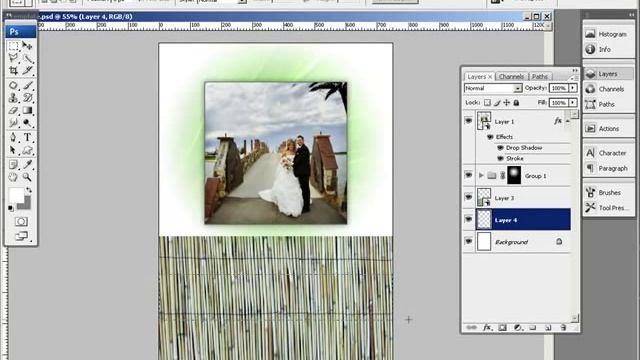Open Paragraph panel from dock
Image resolution: width=640 pixels, height=360 pixels.
click(608, 168)
